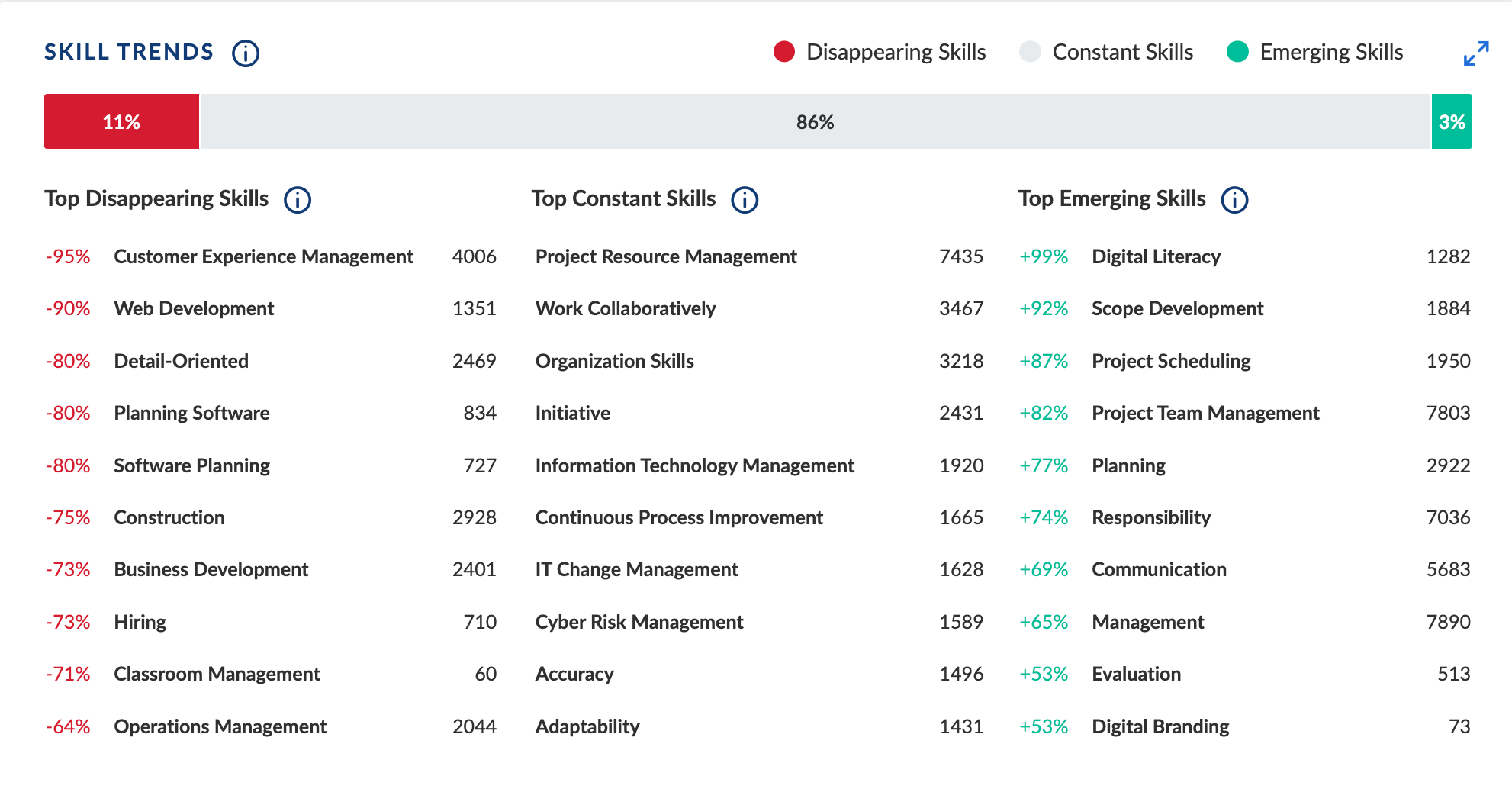1512x789 pixels.
Task: Select Classroom Management skill
Action: tap(217, 674)
